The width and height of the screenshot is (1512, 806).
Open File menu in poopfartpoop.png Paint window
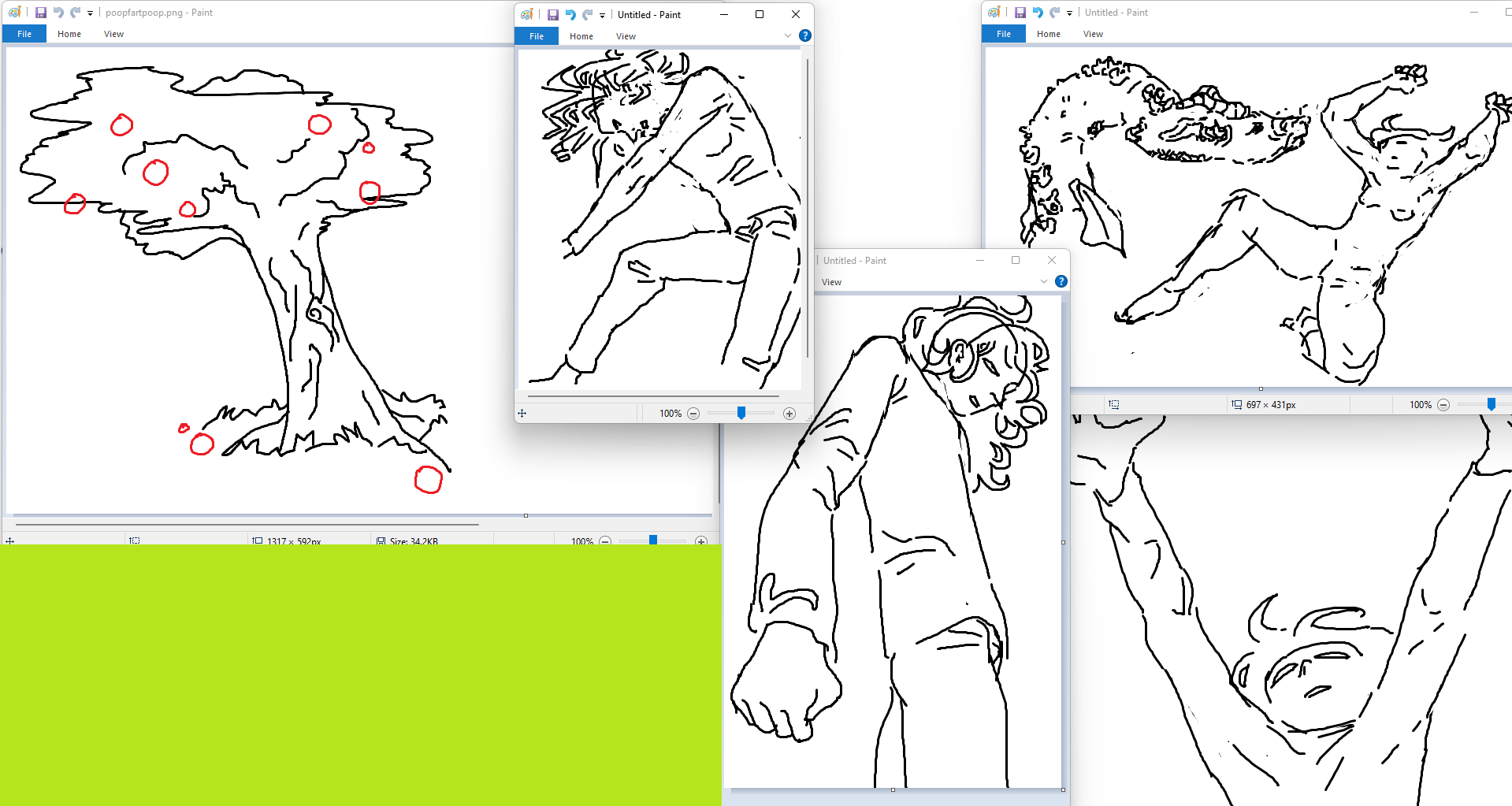[x=24, y=34]
